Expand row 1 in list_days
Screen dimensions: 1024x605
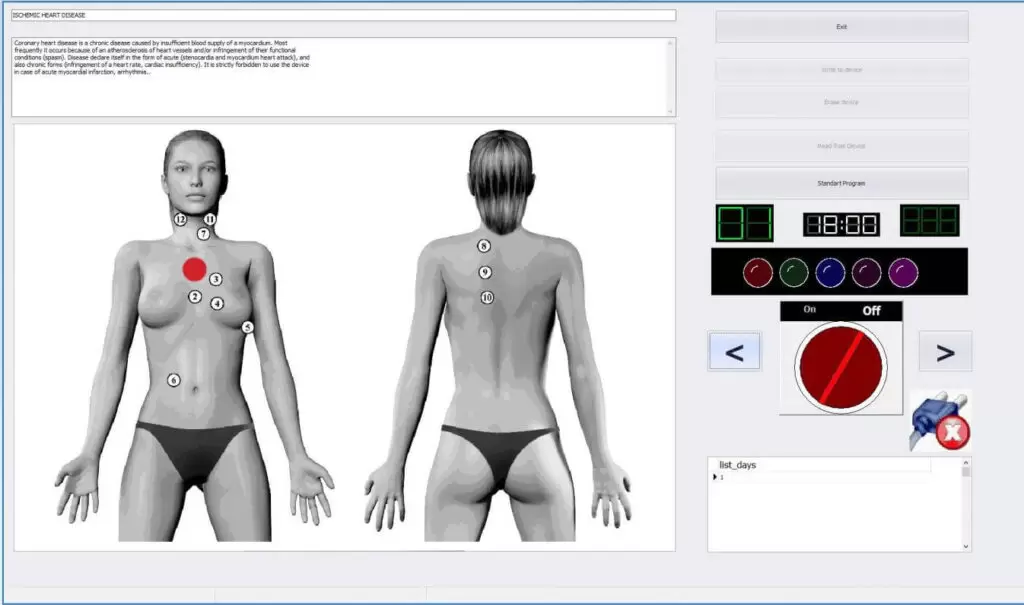(715, 477)
